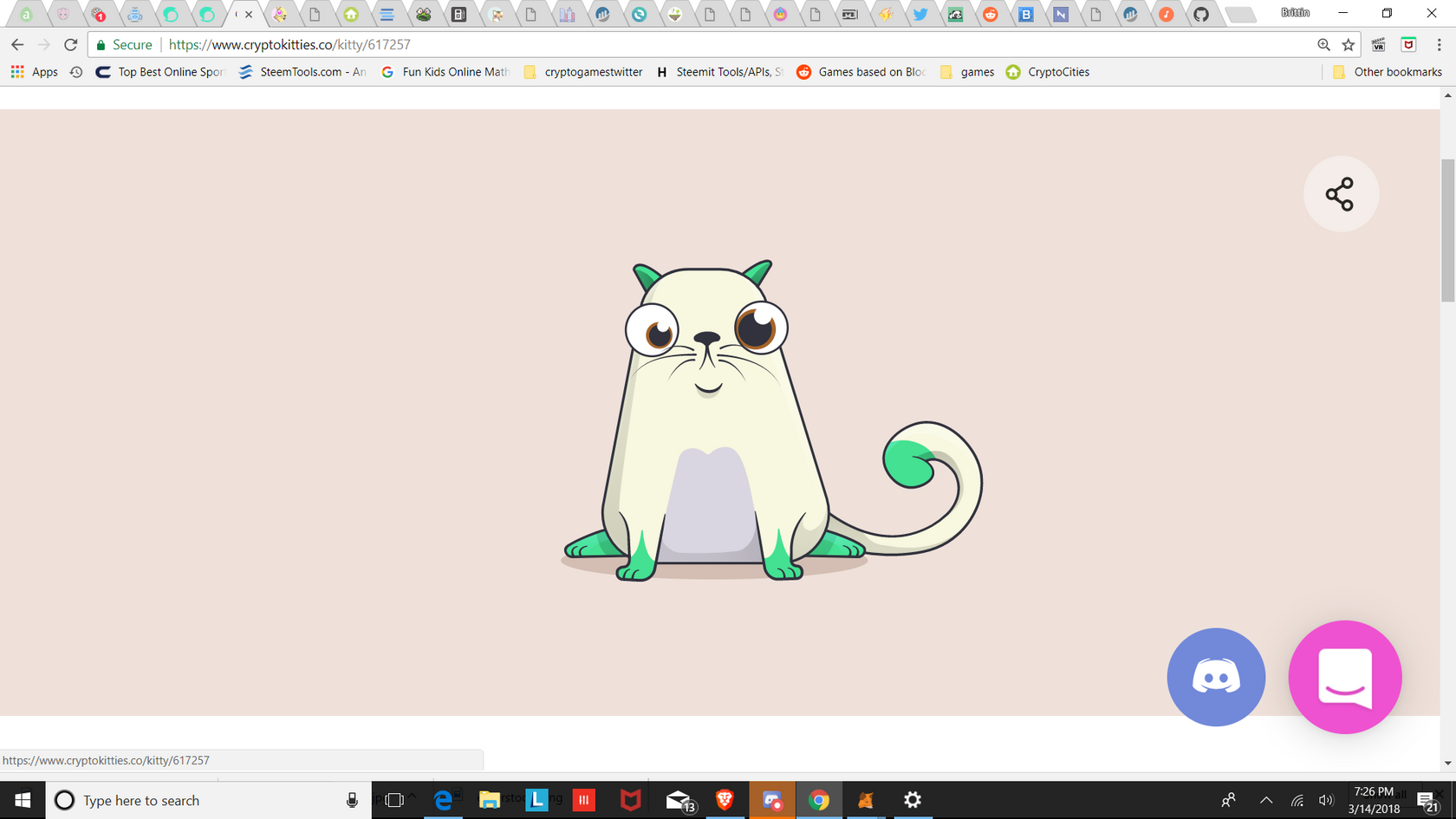Activate Cortana microphone voice search
This screenshot has height=819, width=1456.
pyautogui.click(x=352, y=800)
